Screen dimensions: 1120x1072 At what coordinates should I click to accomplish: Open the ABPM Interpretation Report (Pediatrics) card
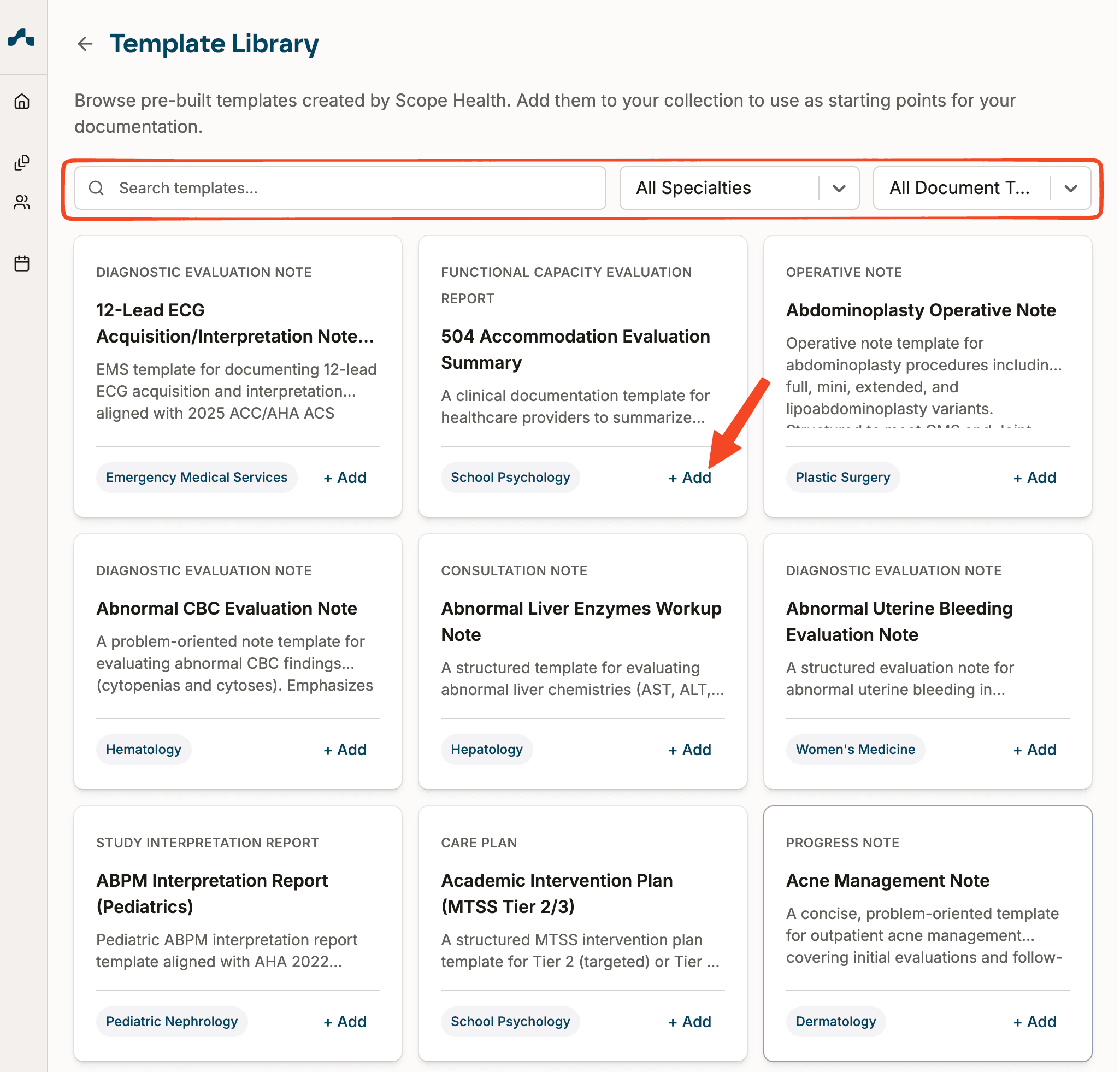coord(212,894)
